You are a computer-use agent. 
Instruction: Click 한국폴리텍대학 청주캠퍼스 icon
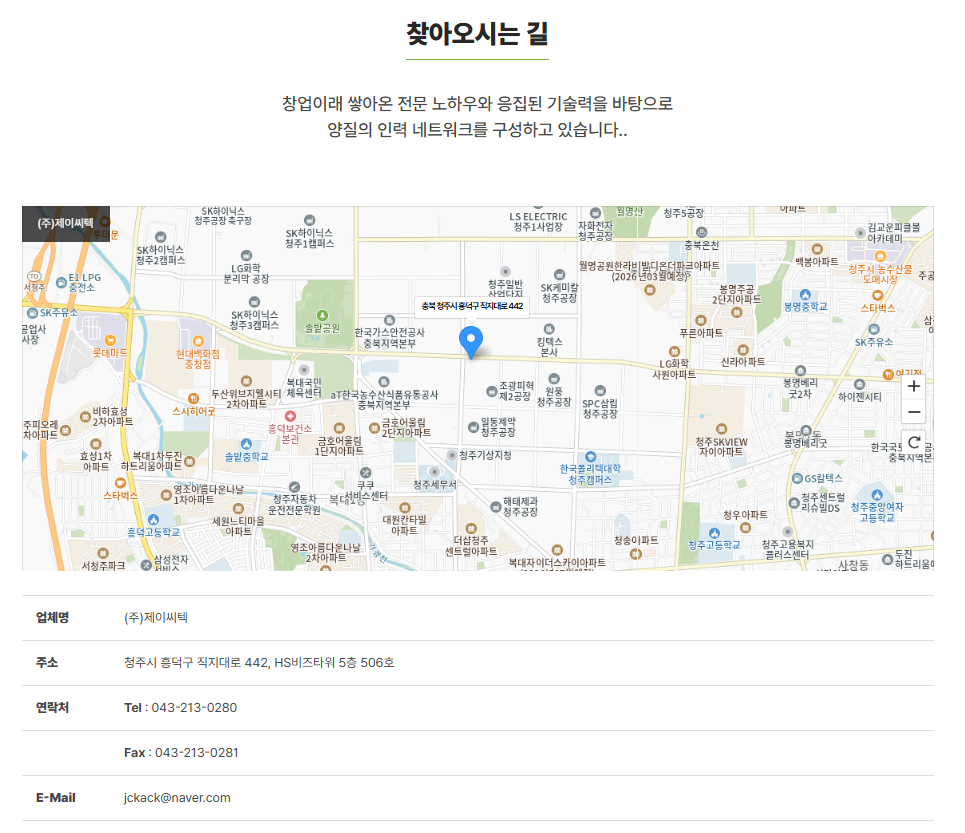(x=590, y=456)
